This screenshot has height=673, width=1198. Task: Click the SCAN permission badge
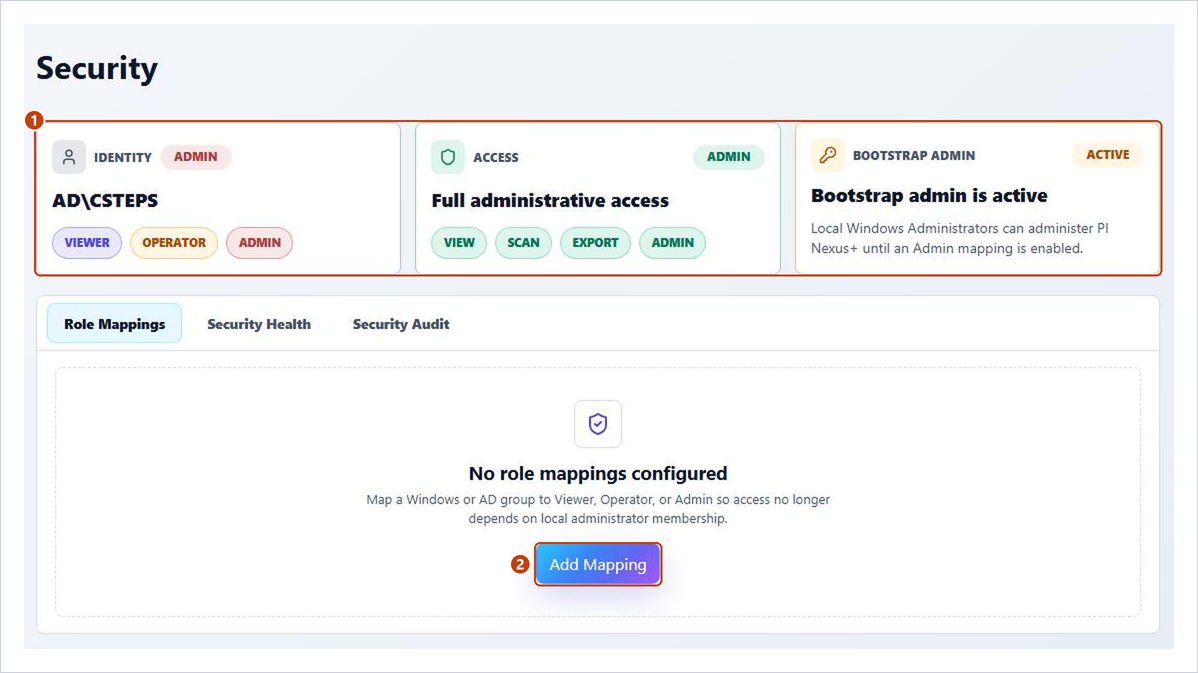coord(523,243)
